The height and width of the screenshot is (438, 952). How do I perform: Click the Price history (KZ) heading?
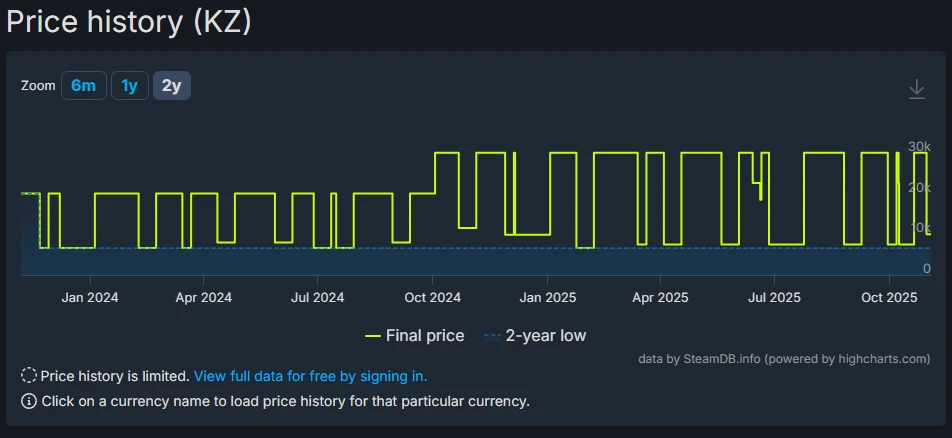[129, 20]
